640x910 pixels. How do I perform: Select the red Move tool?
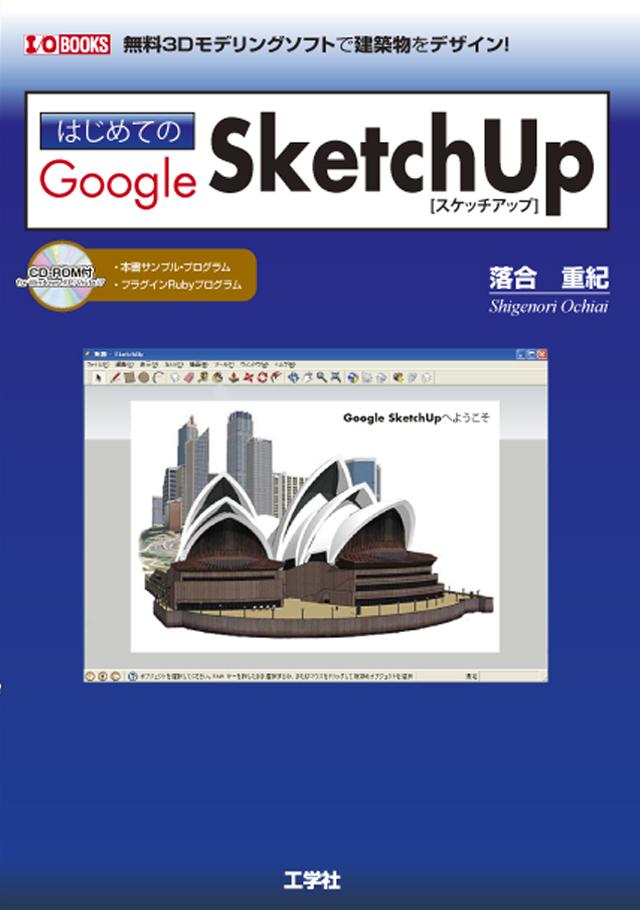[x=248, y=378]
